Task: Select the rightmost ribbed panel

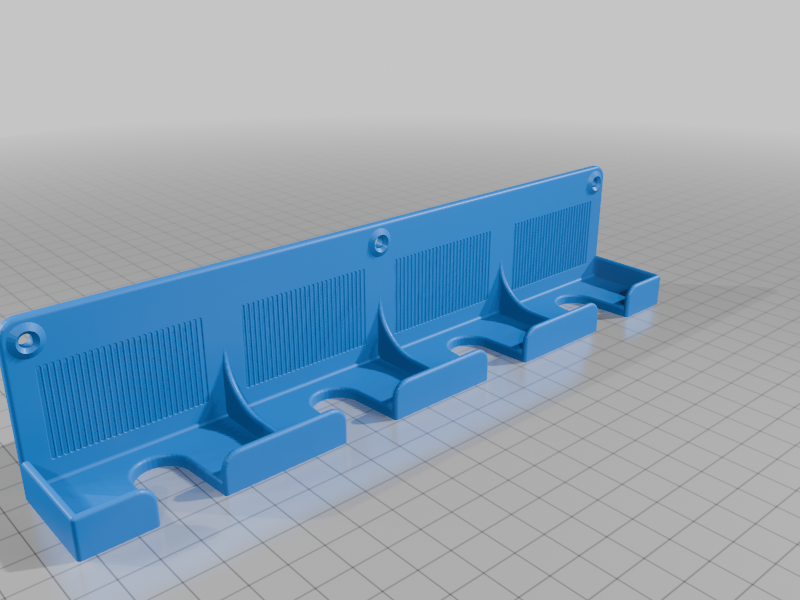Action: (552, 234)
